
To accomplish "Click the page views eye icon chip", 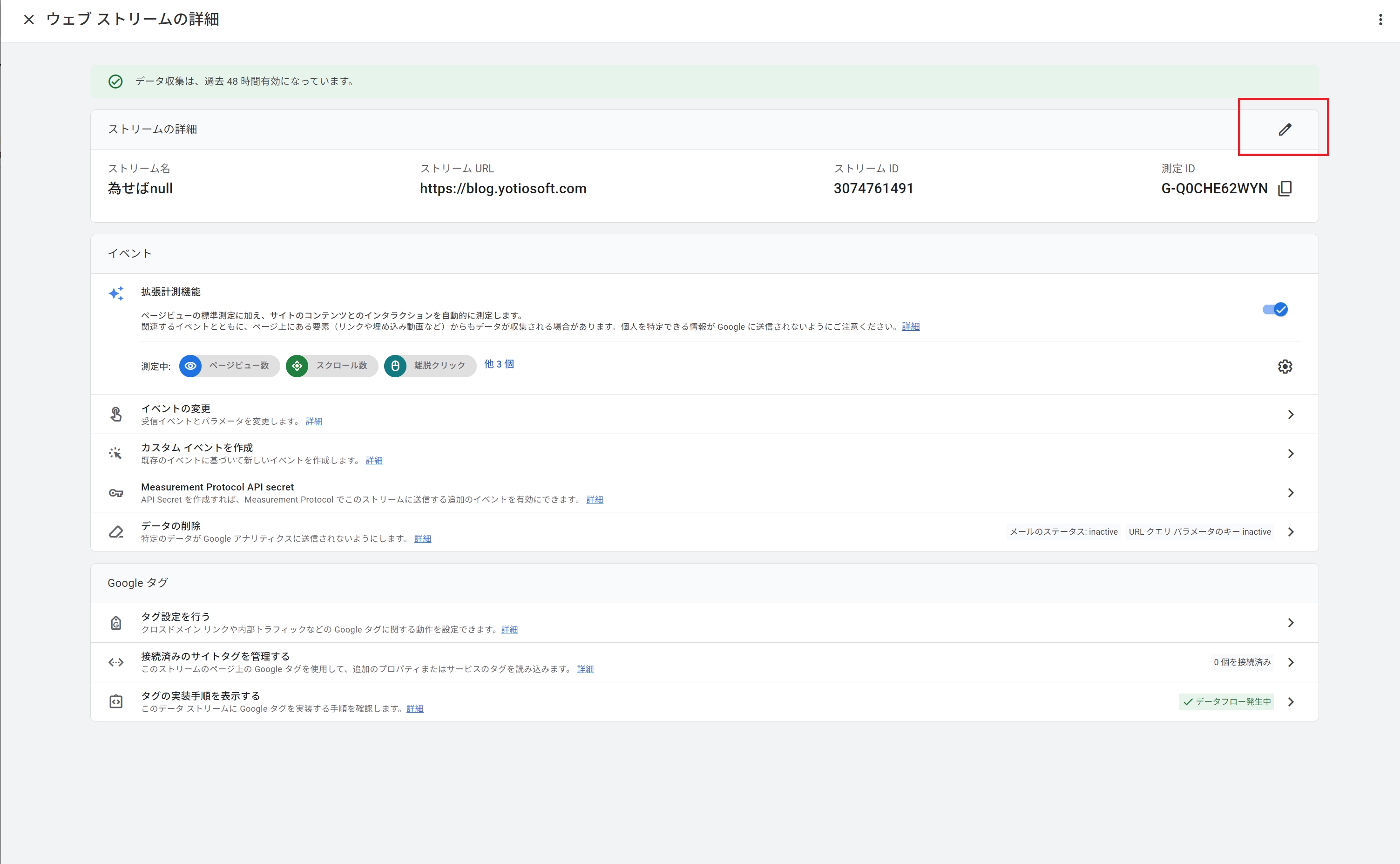I will (x=190, y=366).
